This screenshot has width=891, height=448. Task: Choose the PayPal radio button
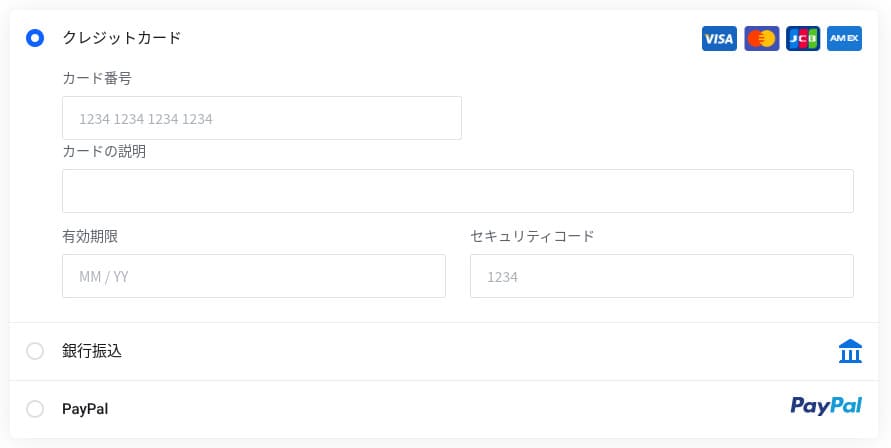35,409
